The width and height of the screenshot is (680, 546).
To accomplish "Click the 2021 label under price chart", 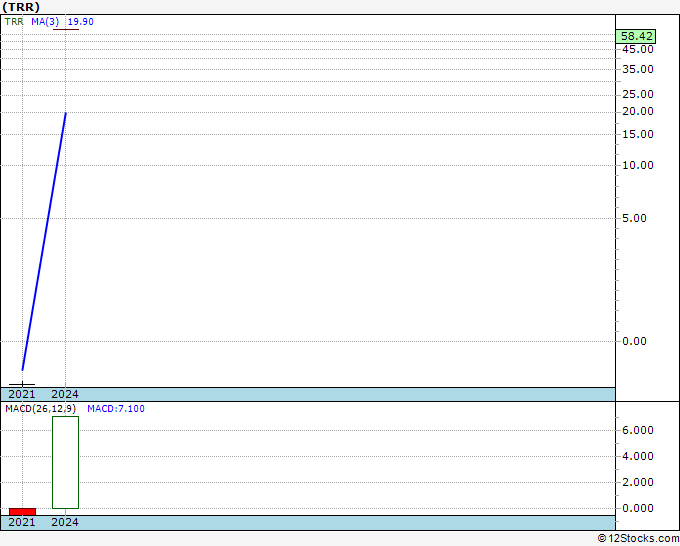I will 22,394.
